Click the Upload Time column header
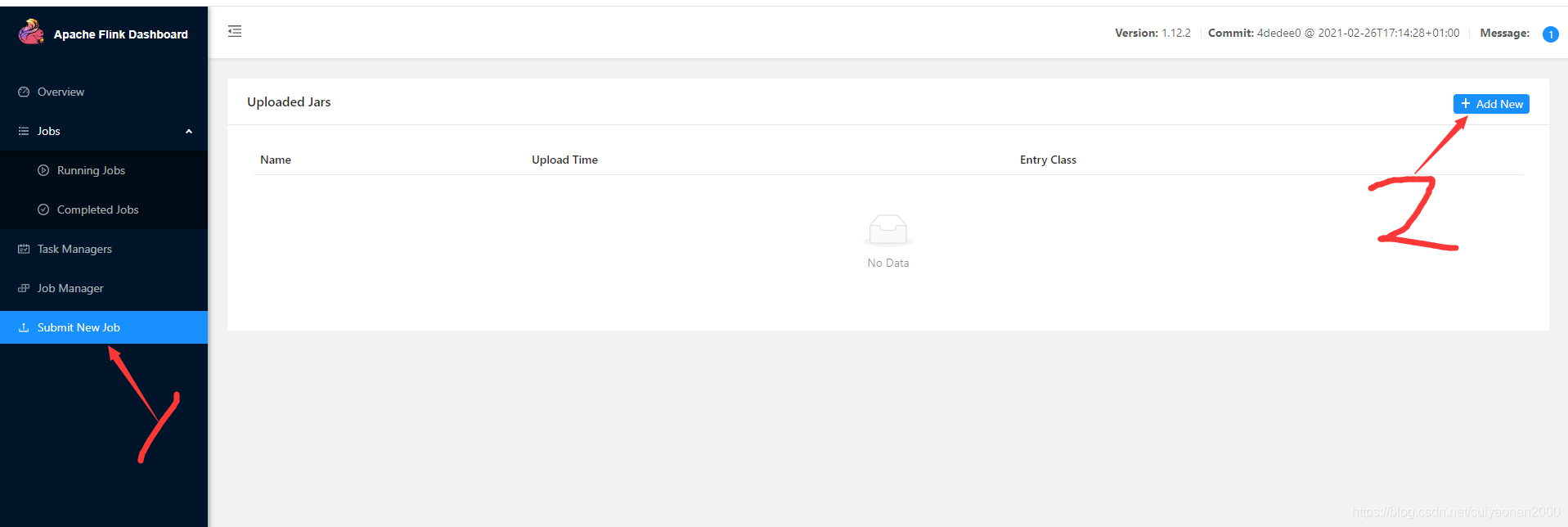Viewport: 1568px width, 527px height. pyautogui.click(x=564, y=160)
